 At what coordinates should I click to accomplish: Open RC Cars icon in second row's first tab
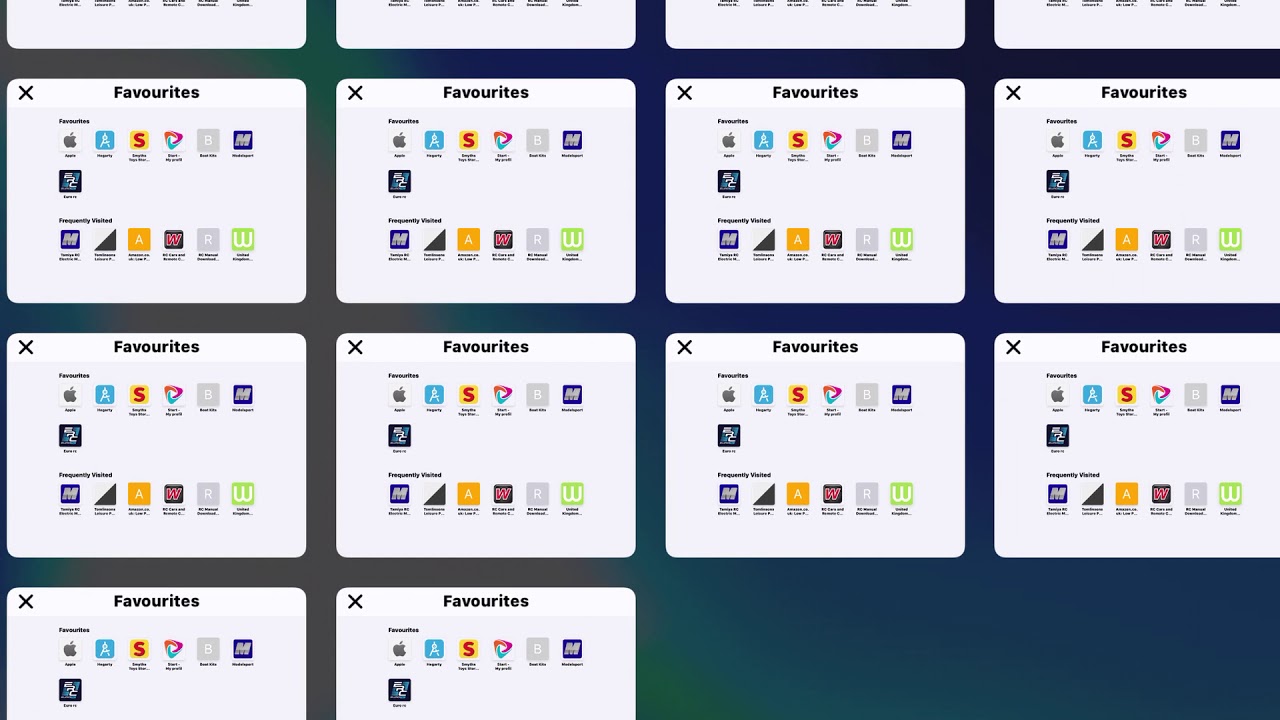click(174, 239)
